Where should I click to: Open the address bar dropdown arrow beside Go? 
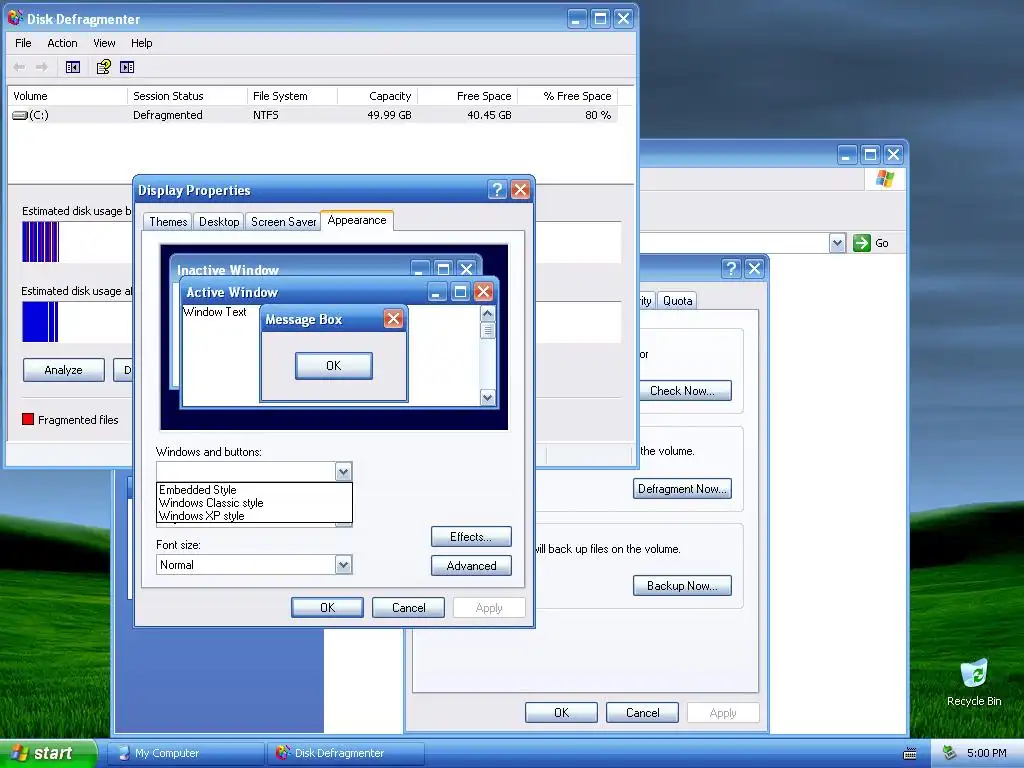point(837,244)
